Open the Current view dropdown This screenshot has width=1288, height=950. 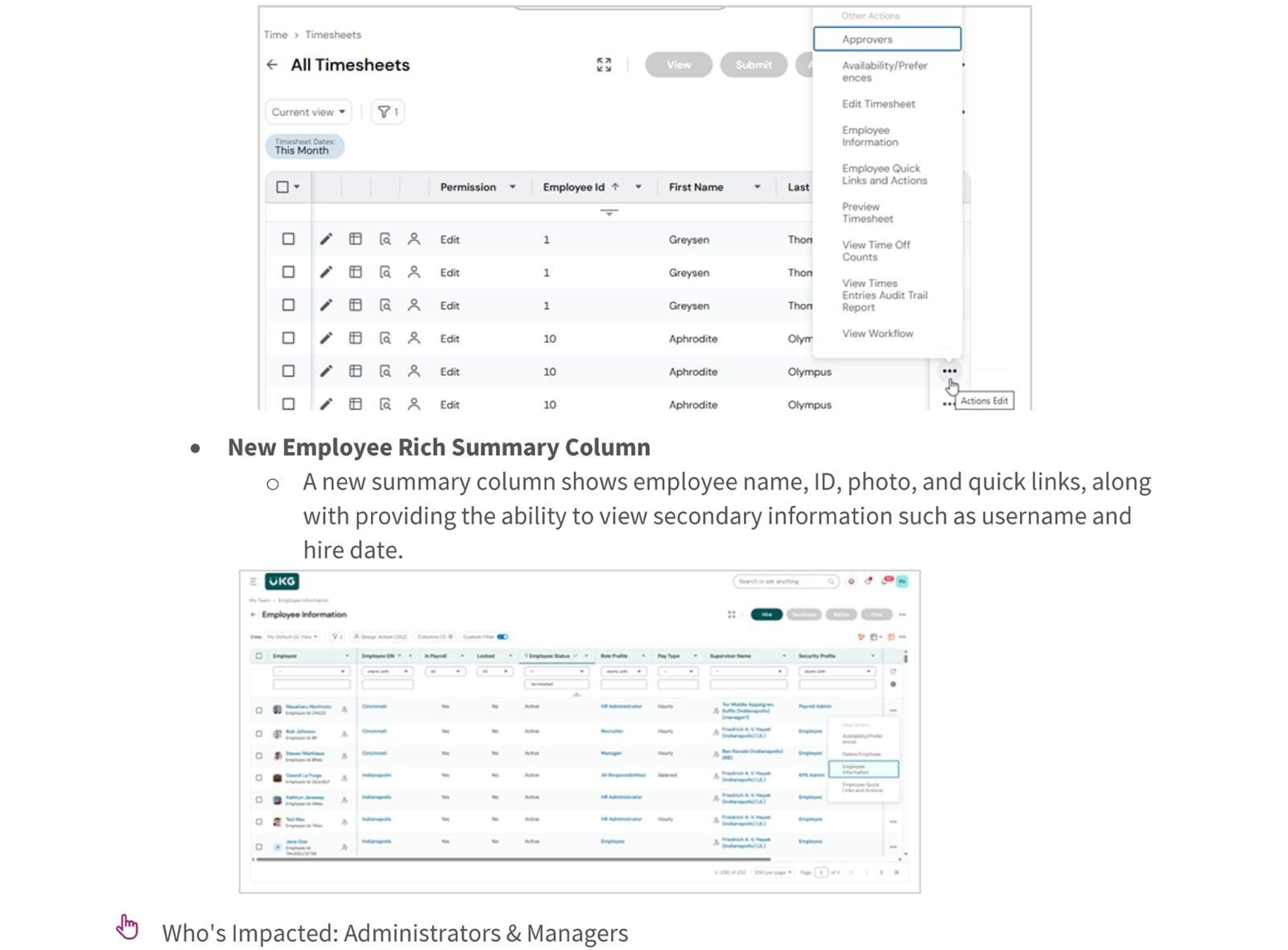(308, 112)
